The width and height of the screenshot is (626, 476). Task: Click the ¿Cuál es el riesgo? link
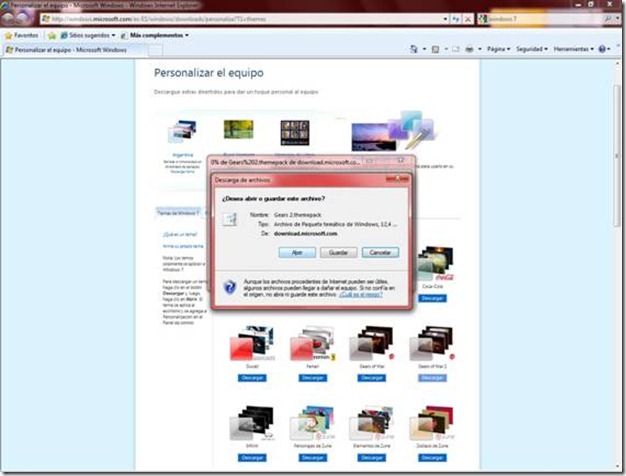[361, 295]
